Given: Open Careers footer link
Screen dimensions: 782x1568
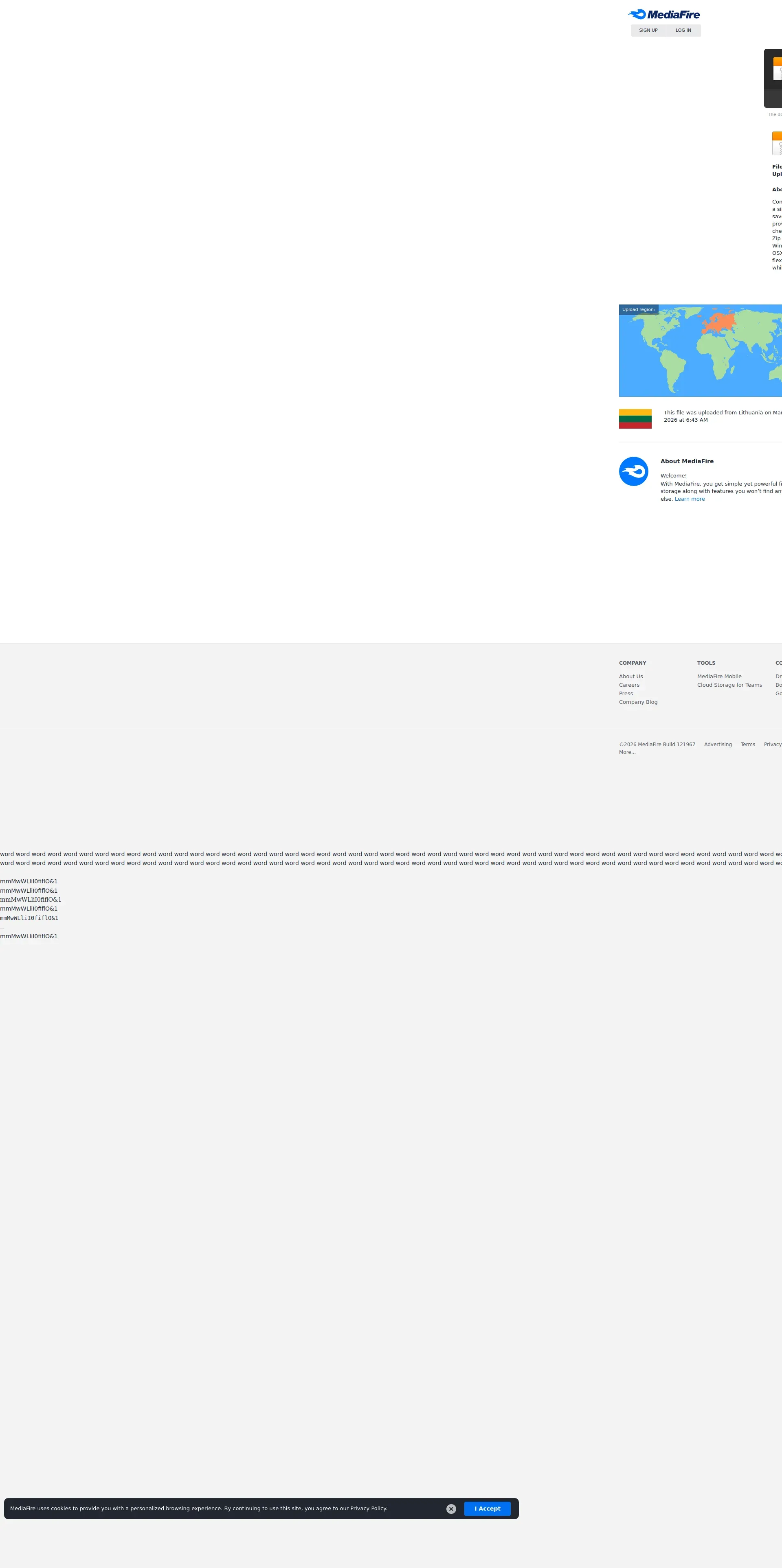Looking at the screenshot, I should click(x=628, y=685).
